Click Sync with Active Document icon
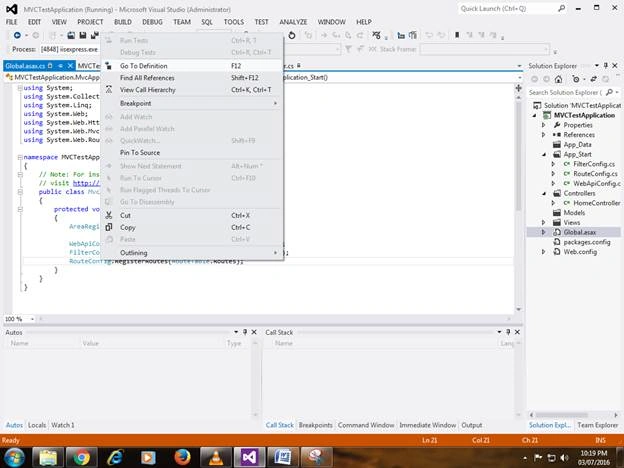 pyautogui.click(x=593, y=79)
